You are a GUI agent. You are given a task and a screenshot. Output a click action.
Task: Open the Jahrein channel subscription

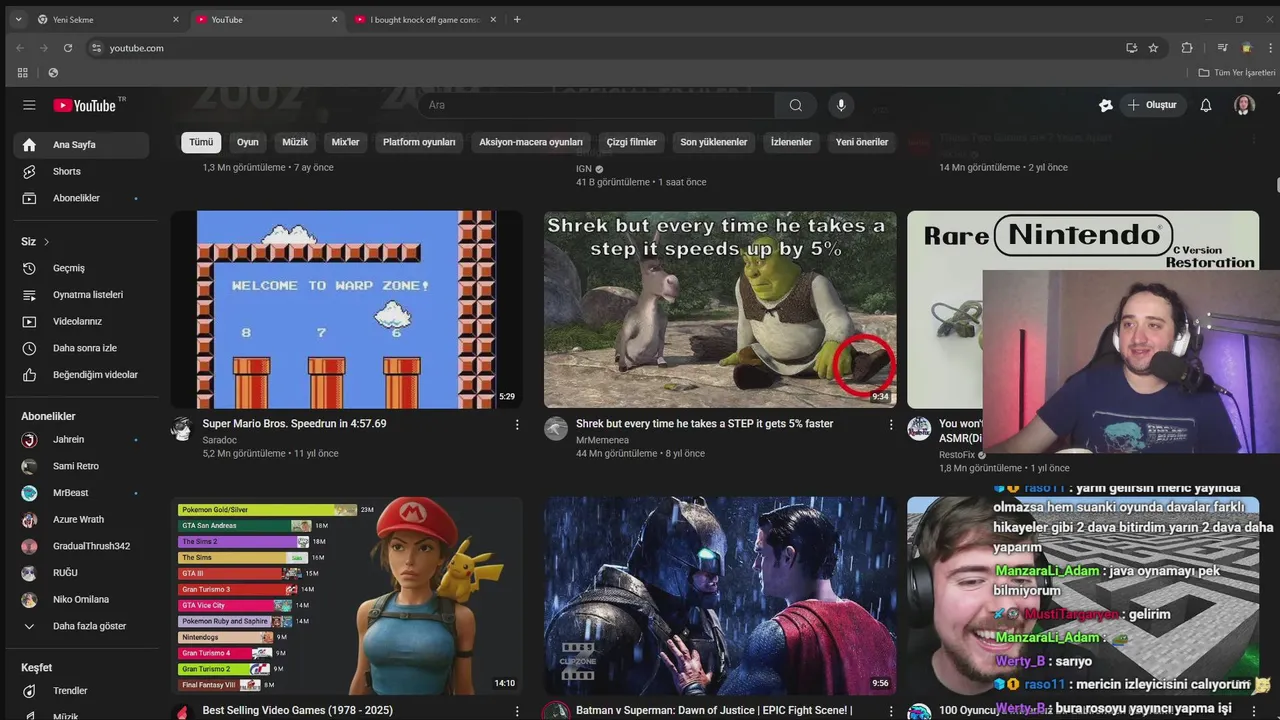[81, 440]
